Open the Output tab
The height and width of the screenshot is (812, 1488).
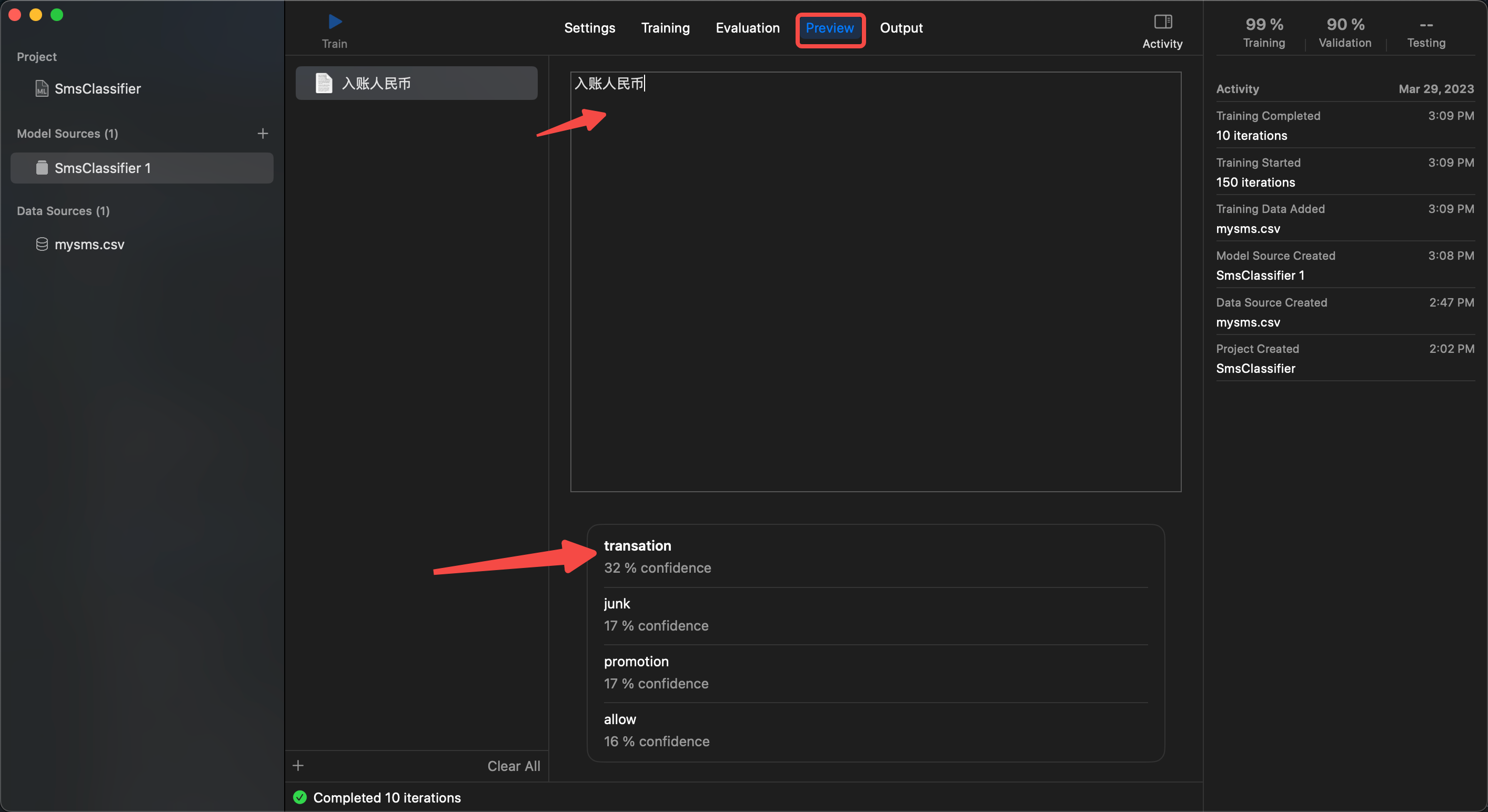tap(901, 28)
